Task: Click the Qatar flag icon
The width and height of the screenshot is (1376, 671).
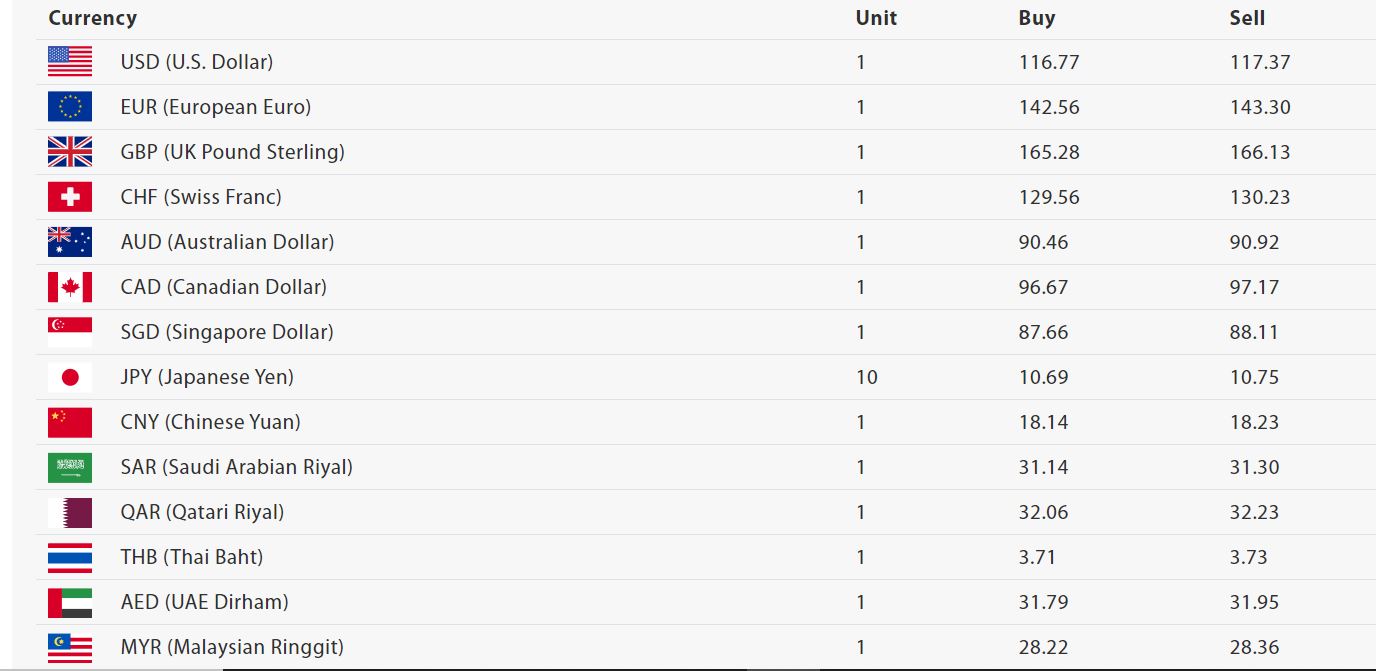Action: 70,512
